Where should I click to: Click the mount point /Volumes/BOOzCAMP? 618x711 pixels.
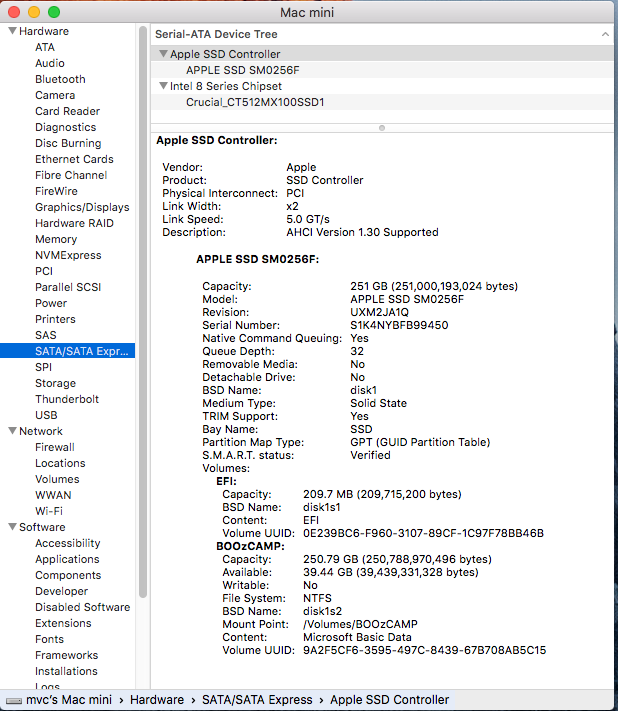tap(360, 624)
